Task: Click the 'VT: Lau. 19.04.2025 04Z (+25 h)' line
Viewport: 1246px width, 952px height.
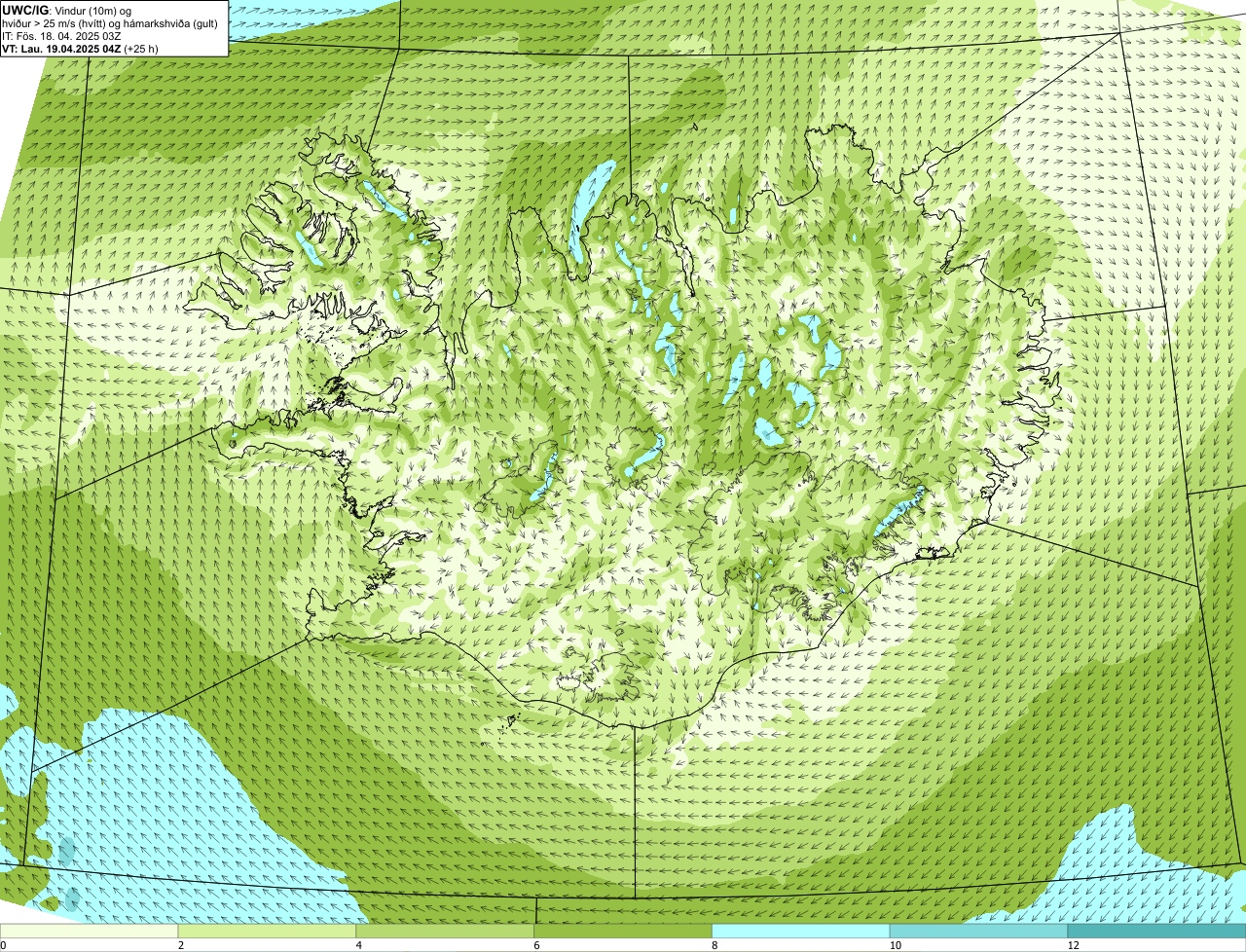Action: point(80,49)
